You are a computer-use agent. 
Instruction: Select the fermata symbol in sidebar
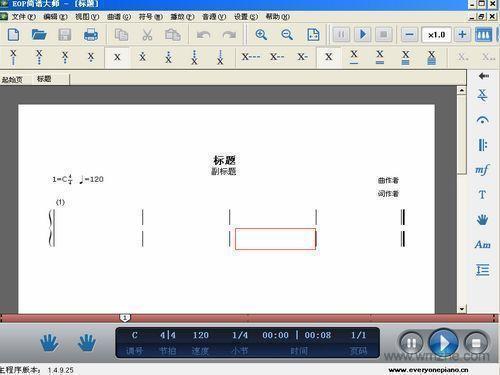click(482, 120)
